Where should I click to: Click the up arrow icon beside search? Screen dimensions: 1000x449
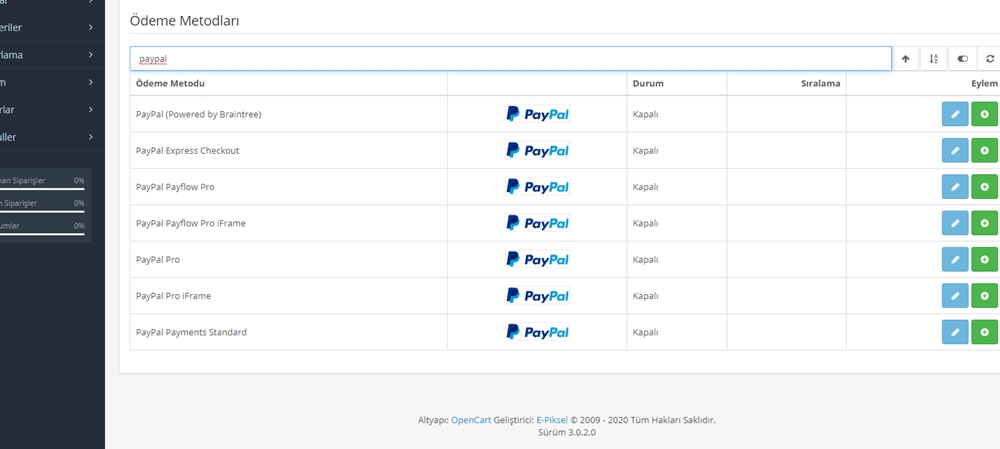[x=906, y=59]
